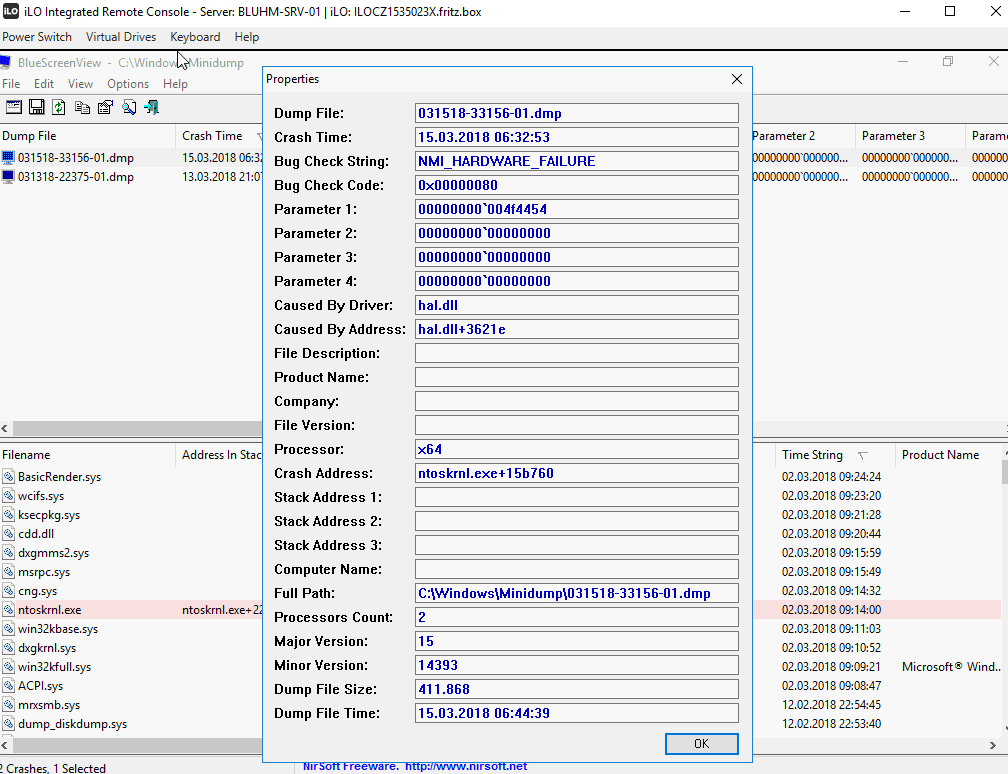Click the file icon next to dump_diskdump.sys
1008x774 pixels.
coord(8,724)
